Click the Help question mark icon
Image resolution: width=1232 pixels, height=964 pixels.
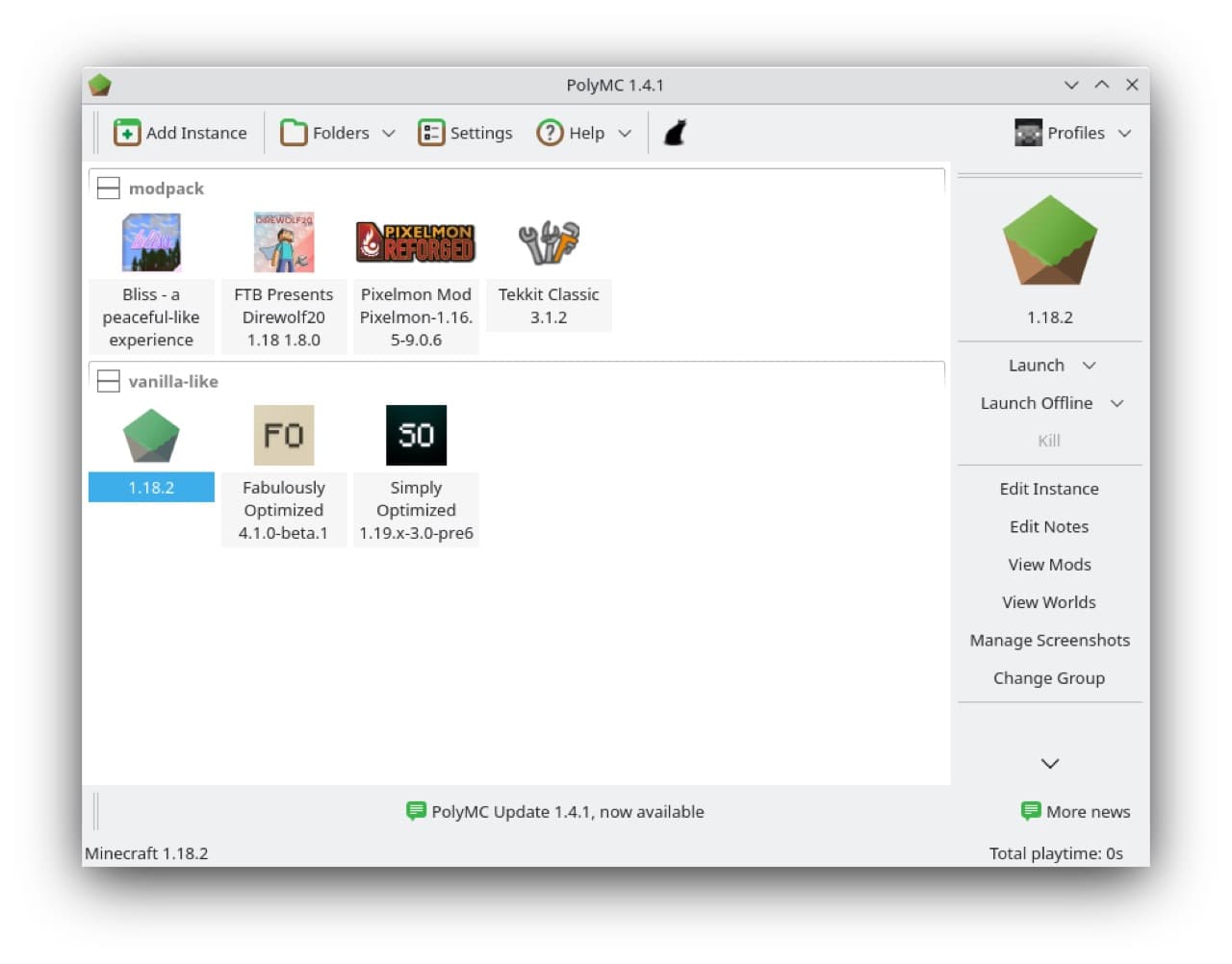point(550,133)
